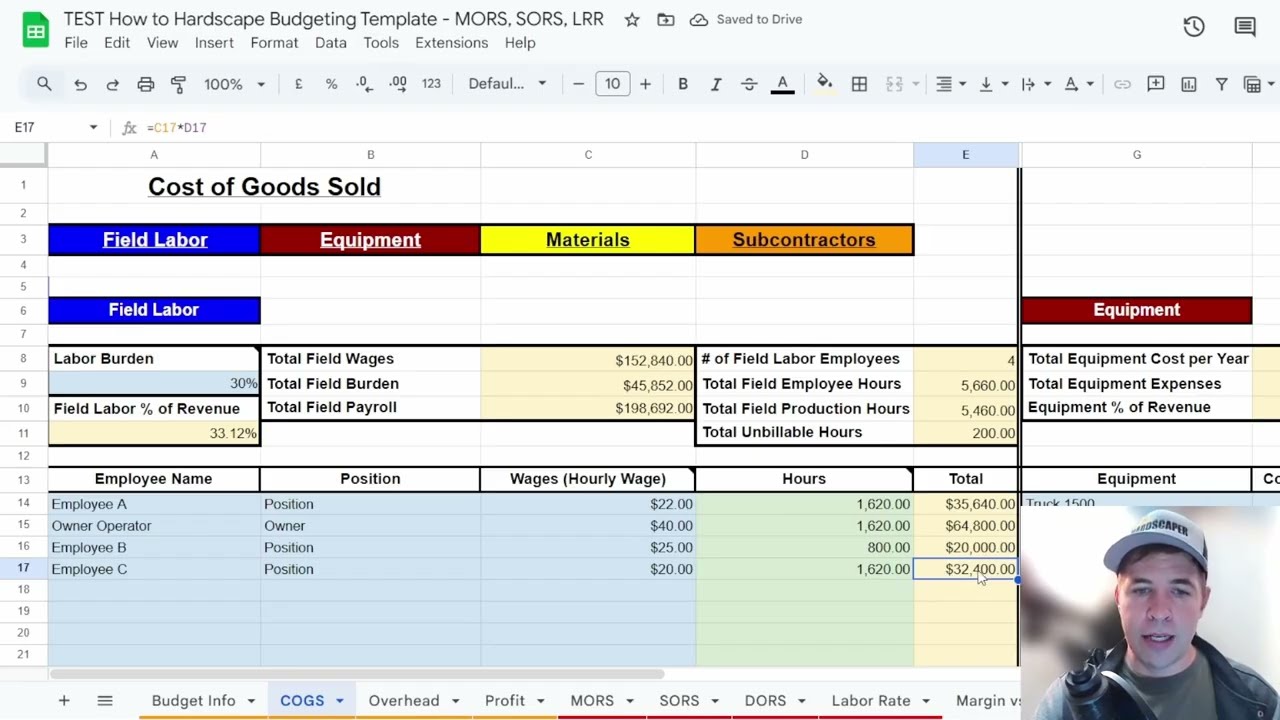1280x720 pixels.
Task: Star the document title
Action: pos(632,19)
